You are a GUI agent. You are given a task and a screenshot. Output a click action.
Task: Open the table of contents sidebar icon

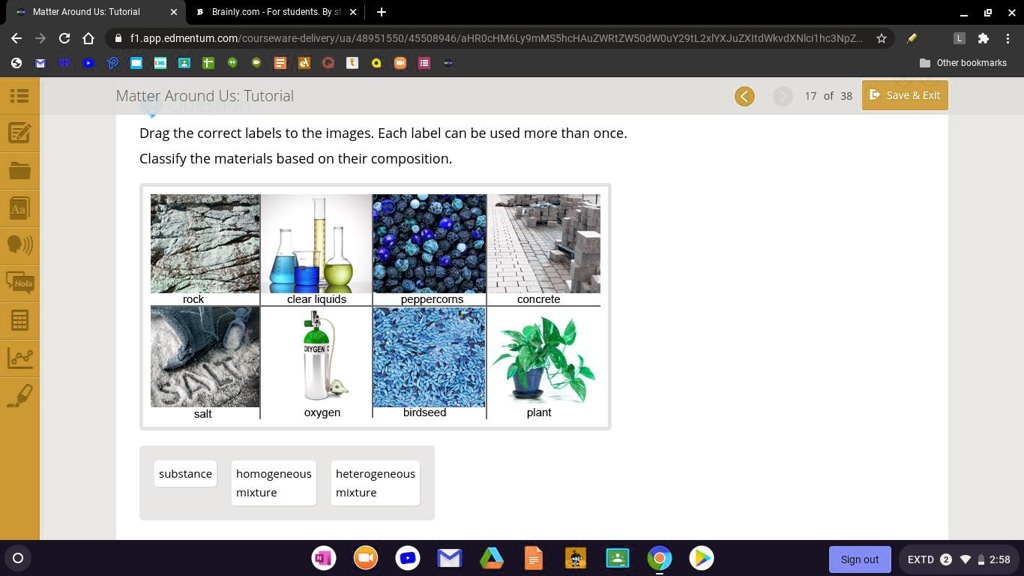click(x=20, y=96)
